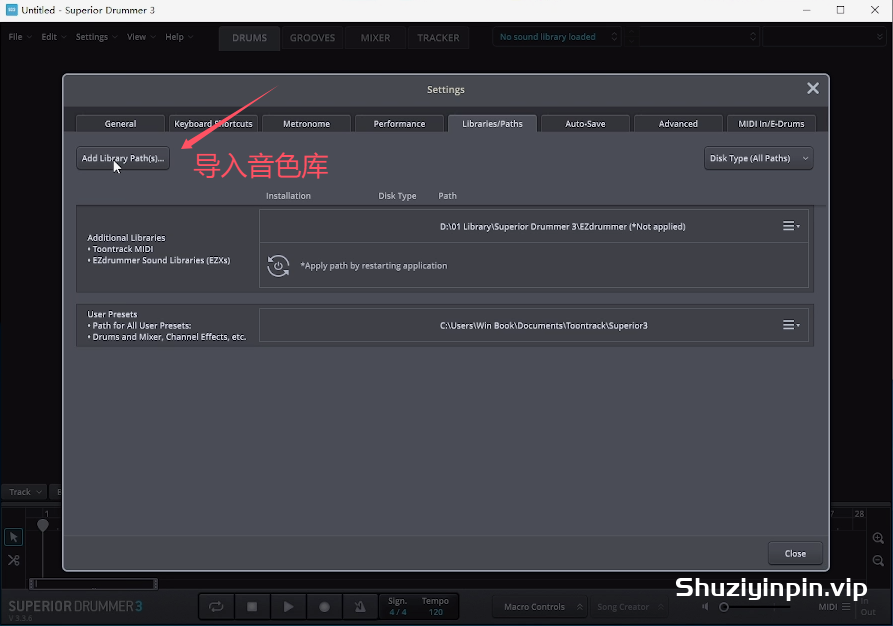Go to the Performance tab
The image size is (893, 626).
[x=399, y=124]
